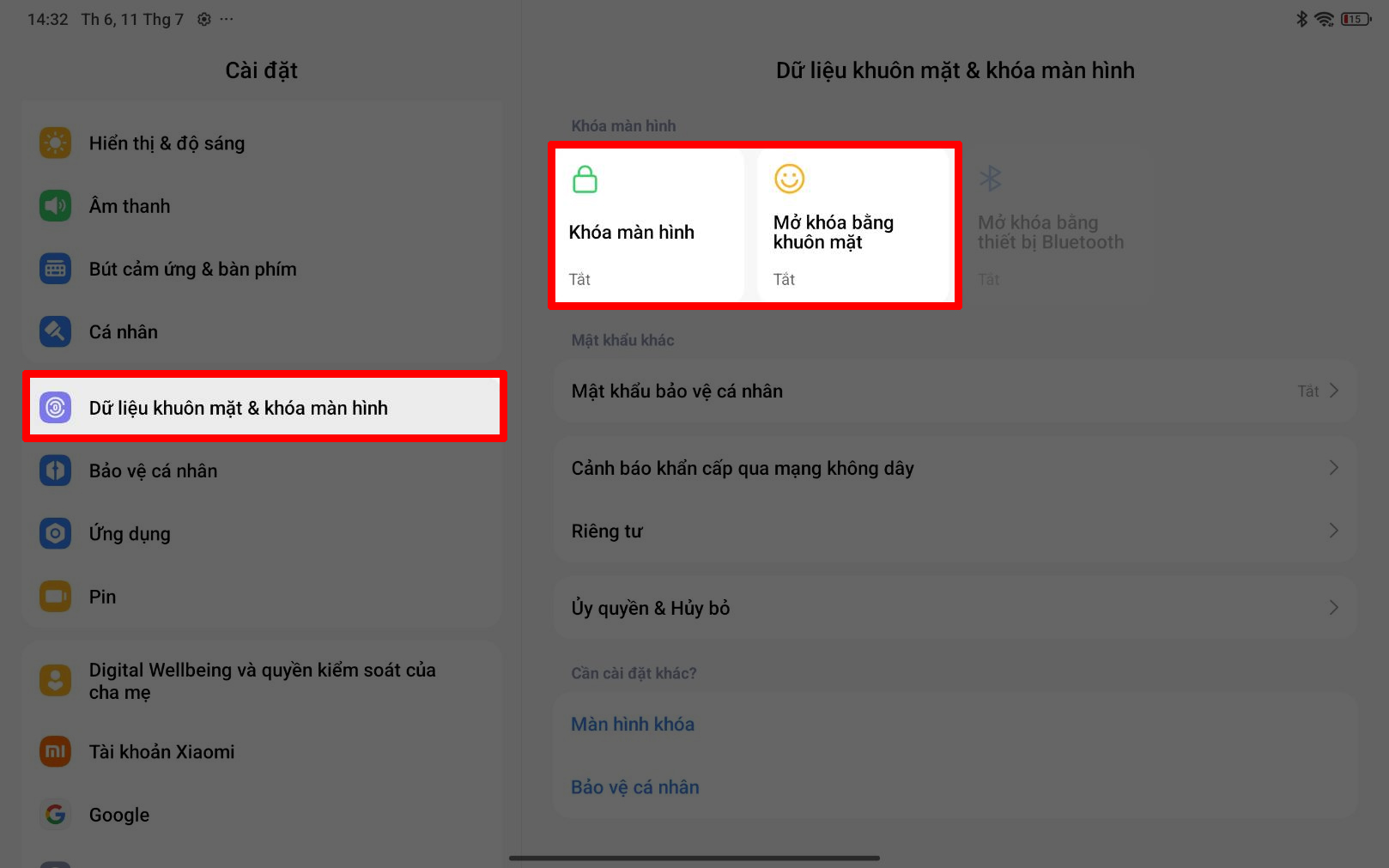Screen dimensions: 1389x868
Task: Select the Ứng dụng apps icon
Action: click(x=55, y=533)
